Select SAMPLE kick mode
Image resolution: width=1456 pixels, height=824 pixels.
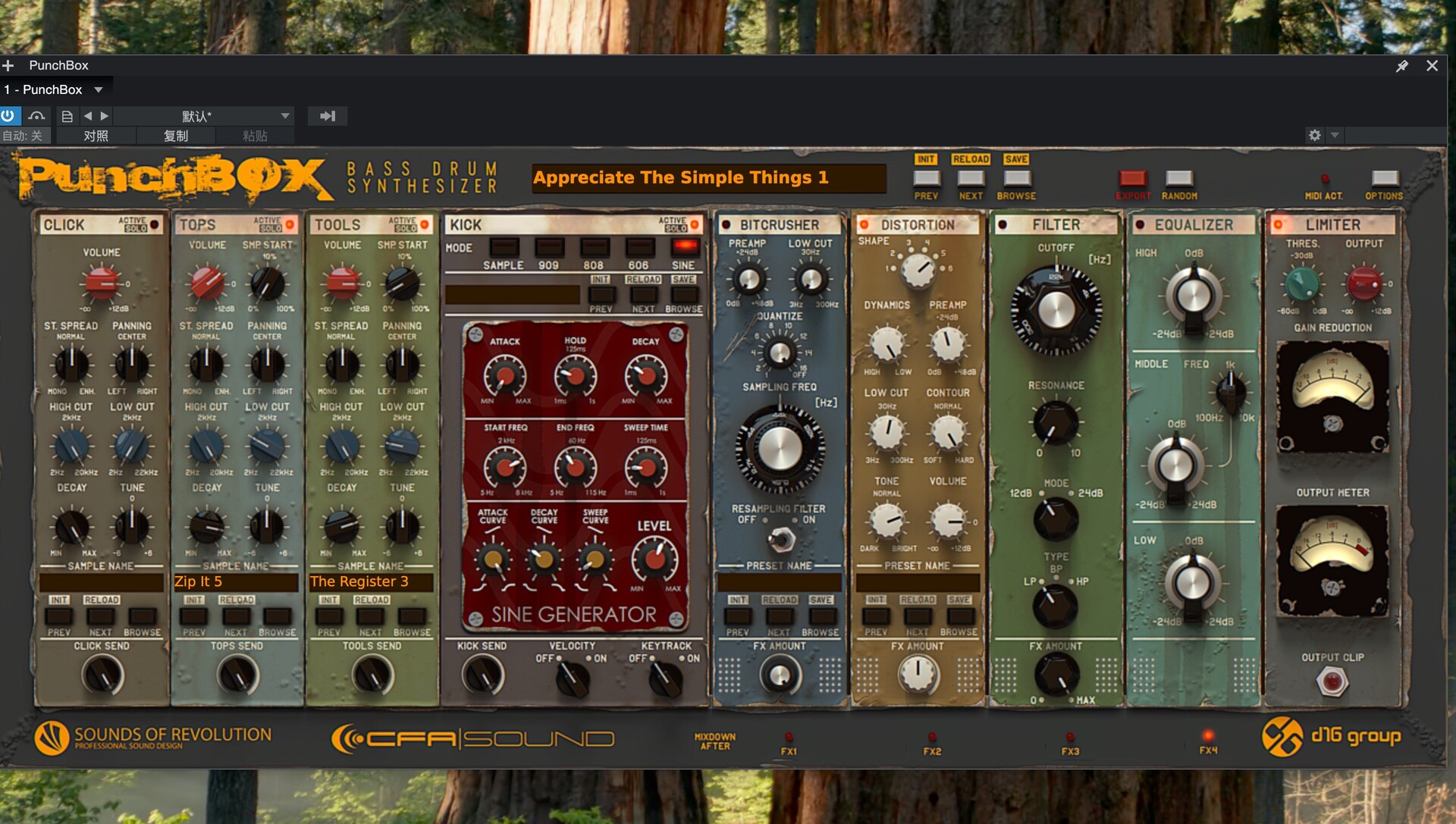(504, 248)
